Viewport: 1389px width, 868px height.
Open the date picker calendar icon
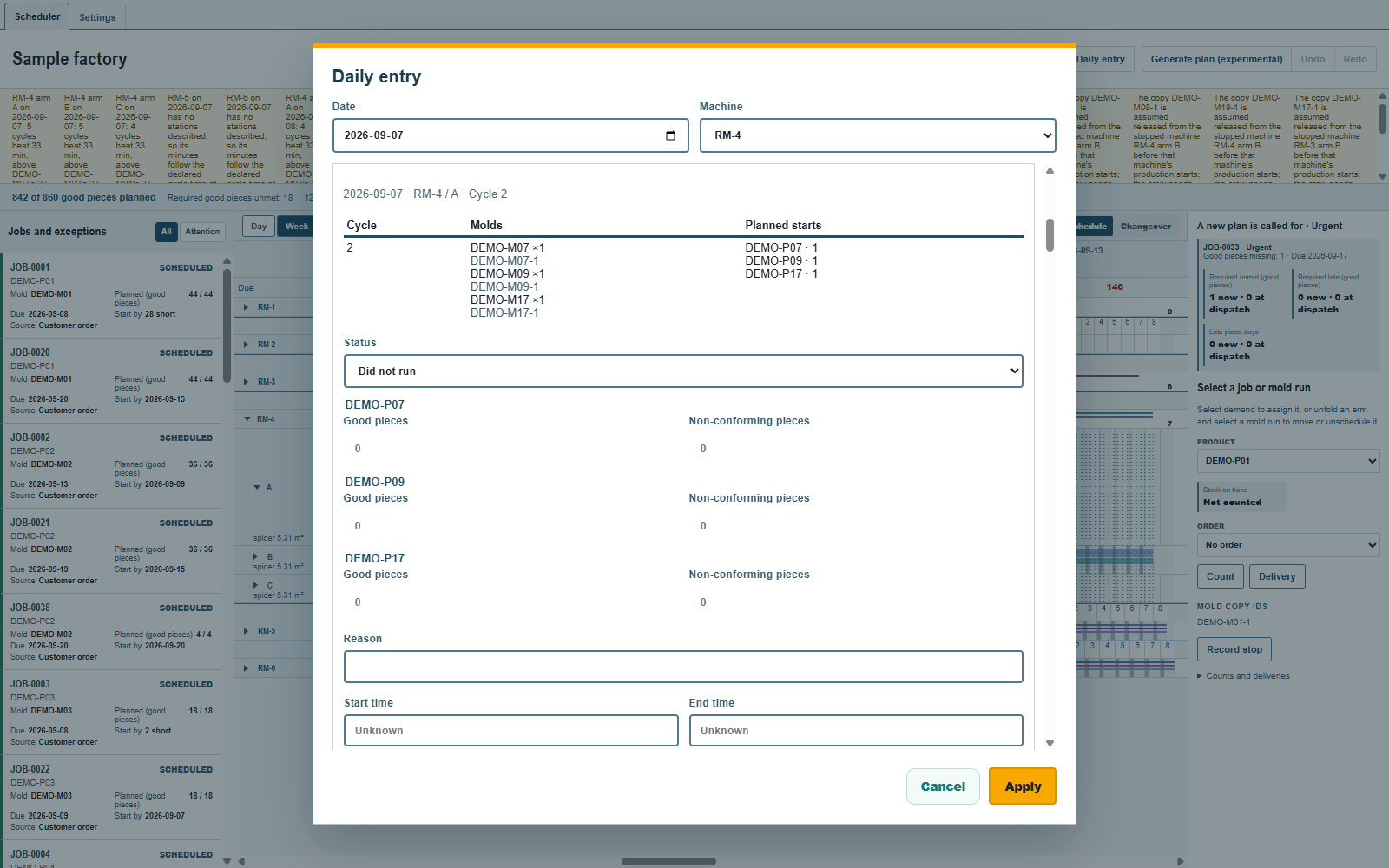pos(670,135)
